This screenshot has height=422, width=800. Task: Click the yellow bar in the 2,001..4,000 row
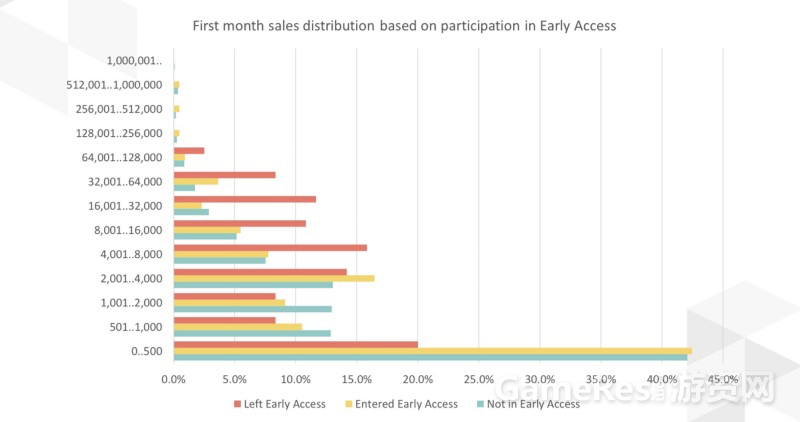274,279
